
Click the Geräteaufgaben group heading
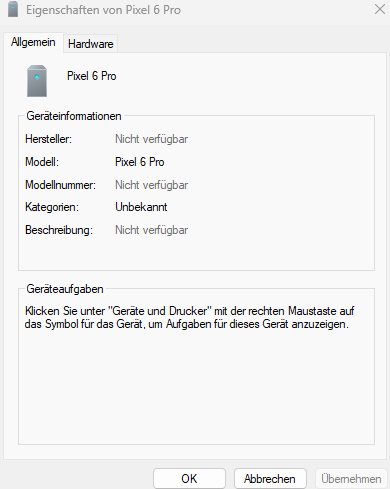tap(65, 289)
